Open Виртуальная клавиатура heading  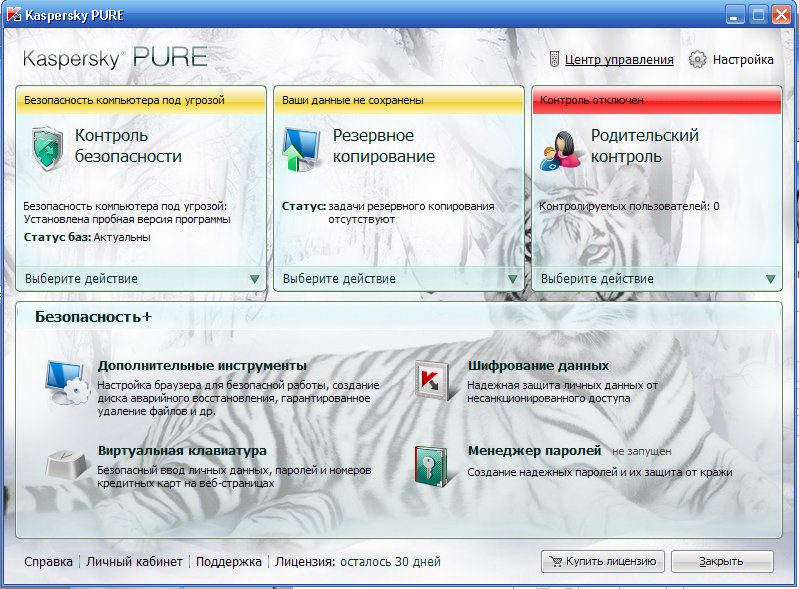[x=182, y=451]
